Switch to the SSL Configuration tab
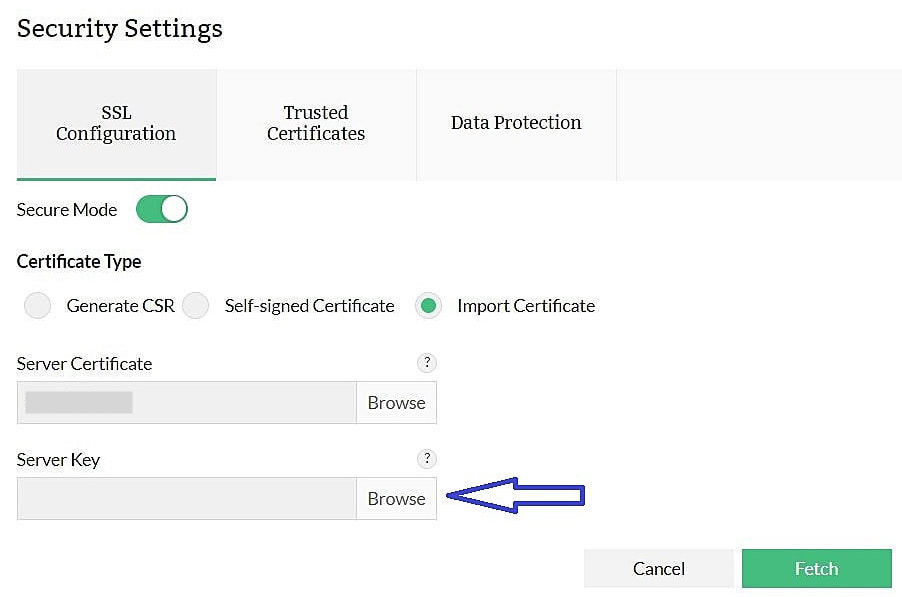Image resolution: width=902 pixels, height=597 pixels. tap(116, 123)
